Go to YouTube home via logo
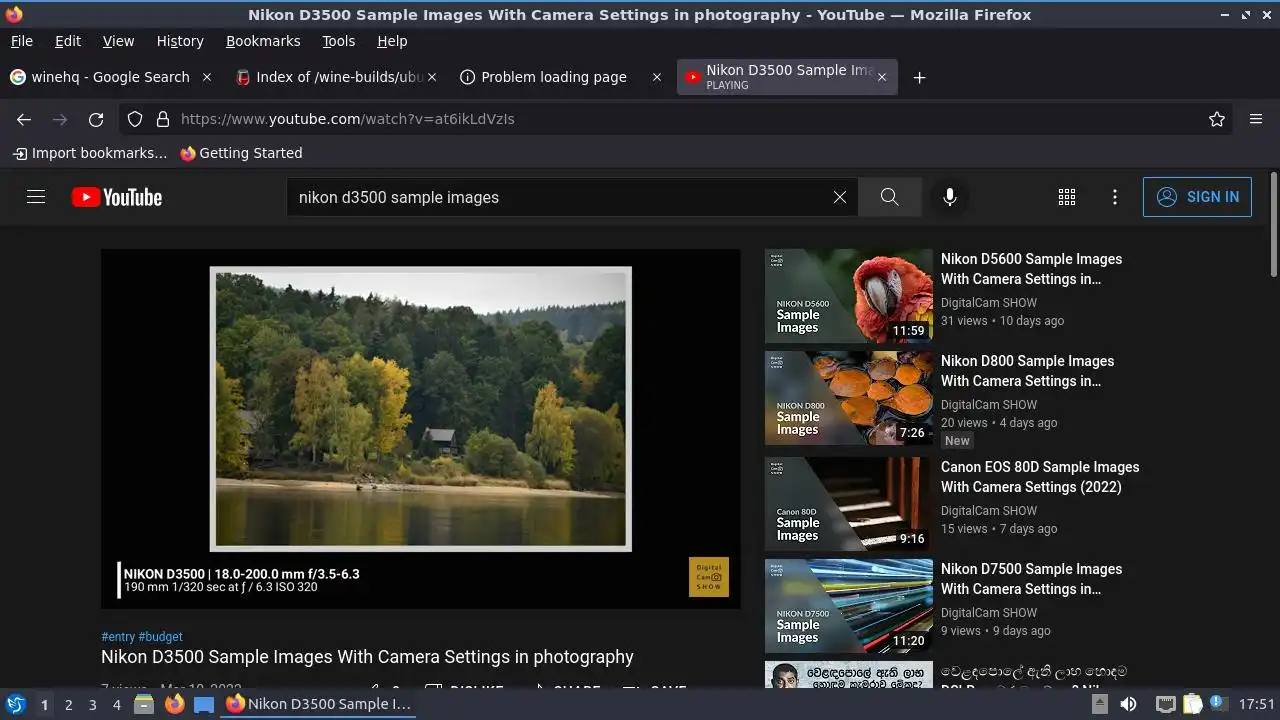The height and width of the screenshot is (720, 1280). [117, 197]
